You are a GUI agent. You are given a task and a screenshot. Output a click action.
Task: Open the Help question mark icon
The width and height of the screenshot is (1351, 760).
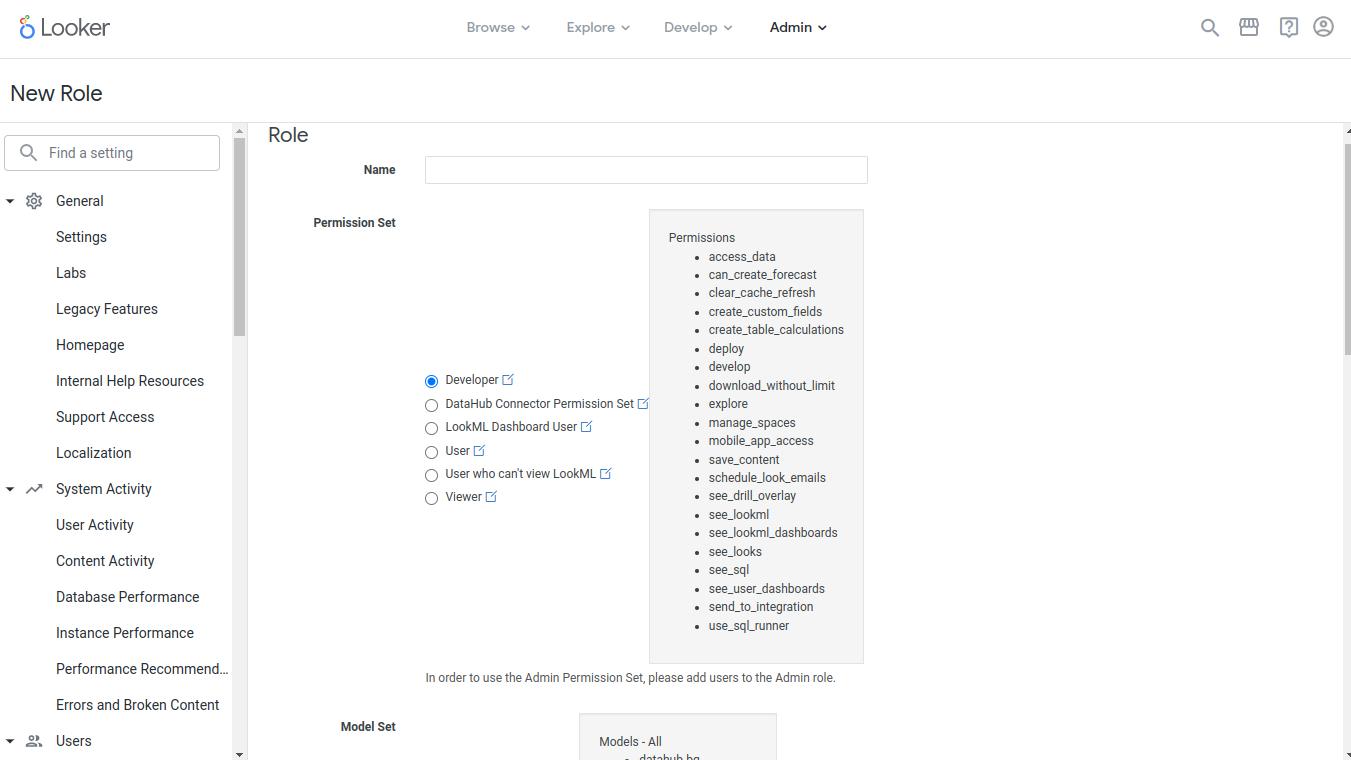pyautogui.click(x=1289, y=28)
